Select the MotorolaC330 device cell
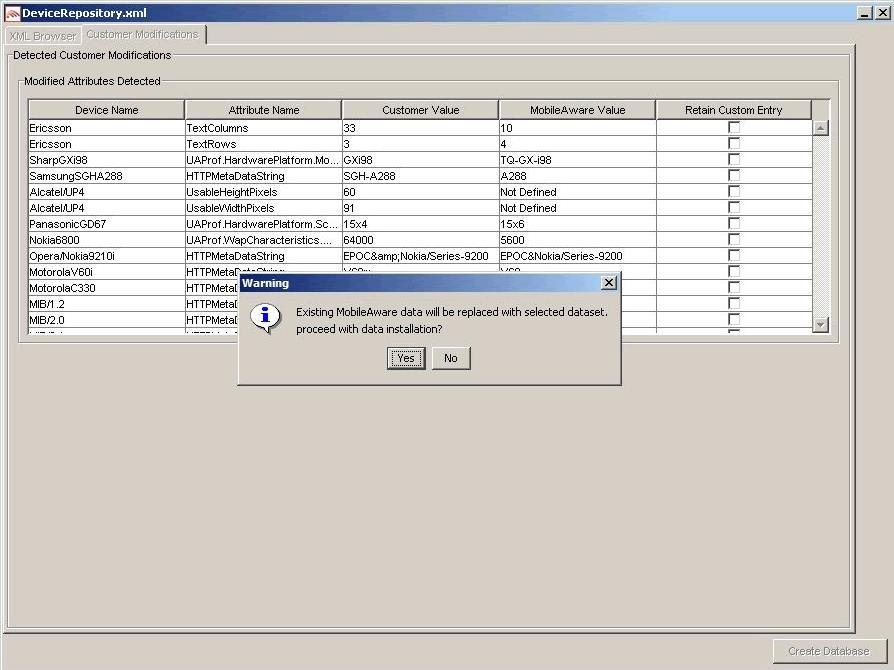 (107, 287)
